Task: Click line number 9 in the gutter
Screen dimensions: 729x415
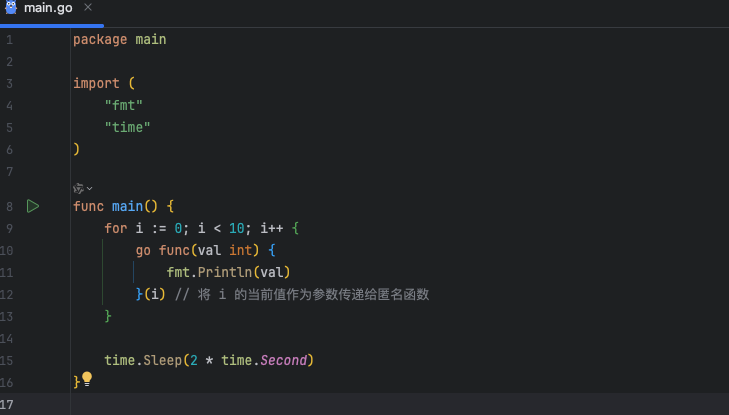Action: (x=9, y=229)
